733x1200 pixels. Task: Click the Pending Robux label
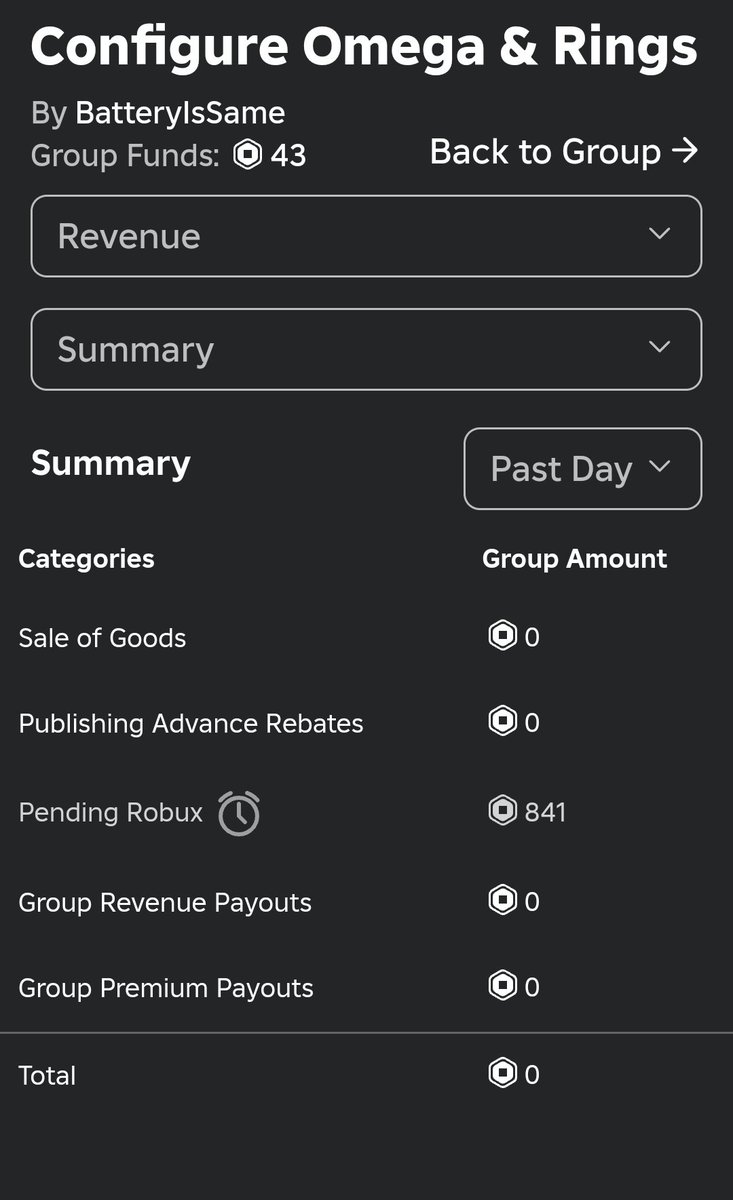point(111,812)
